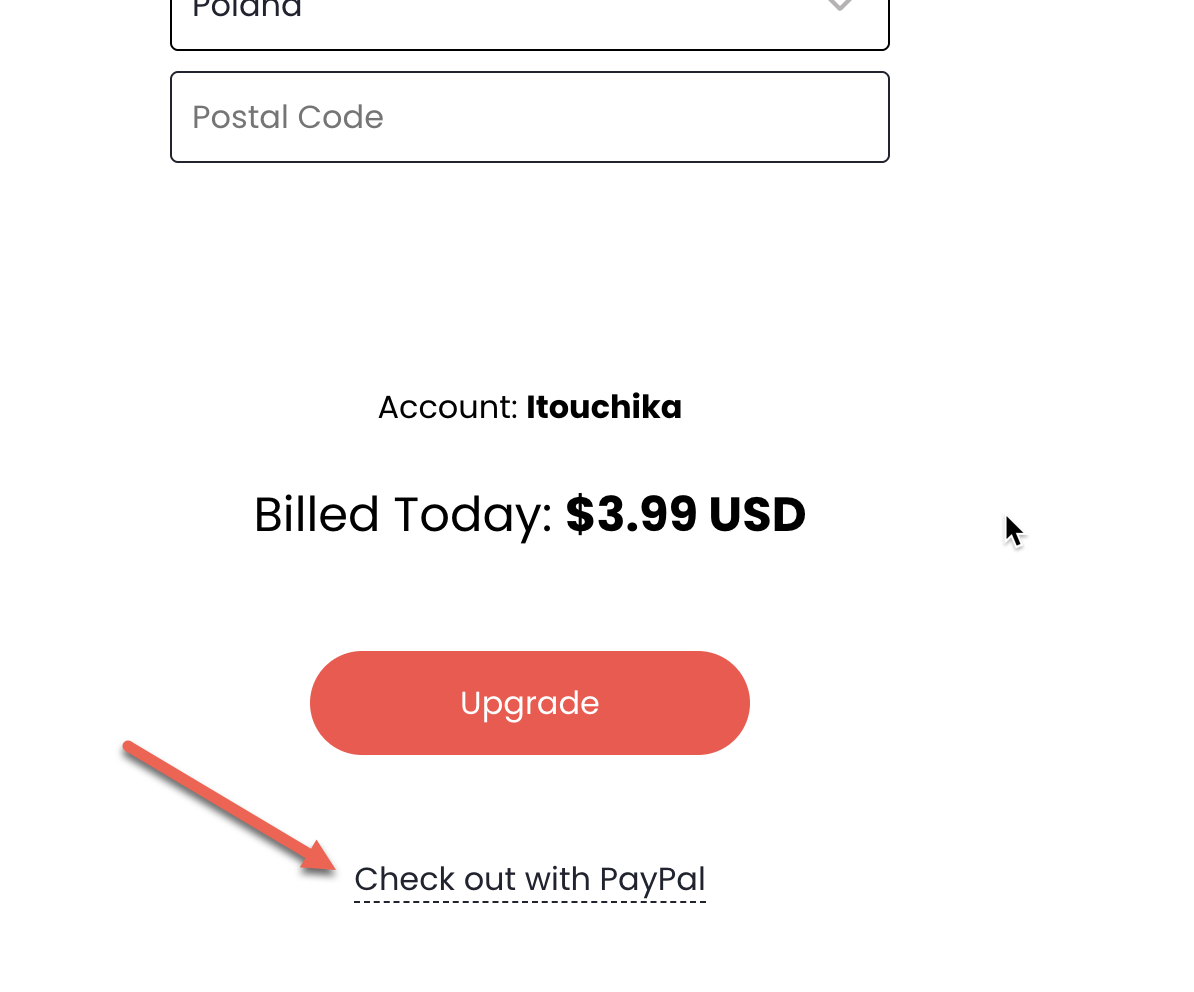
Task: Focus the Postal Code input field
Action: 529,116
